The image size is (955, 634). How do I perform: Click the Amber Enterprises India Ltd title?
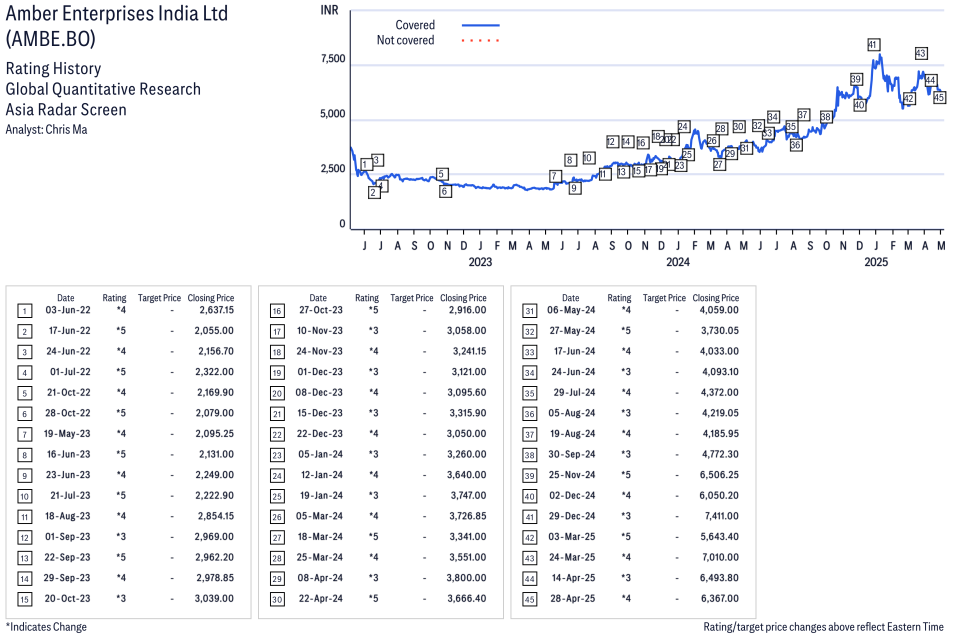pyautogui.click(x=116, y=13)
